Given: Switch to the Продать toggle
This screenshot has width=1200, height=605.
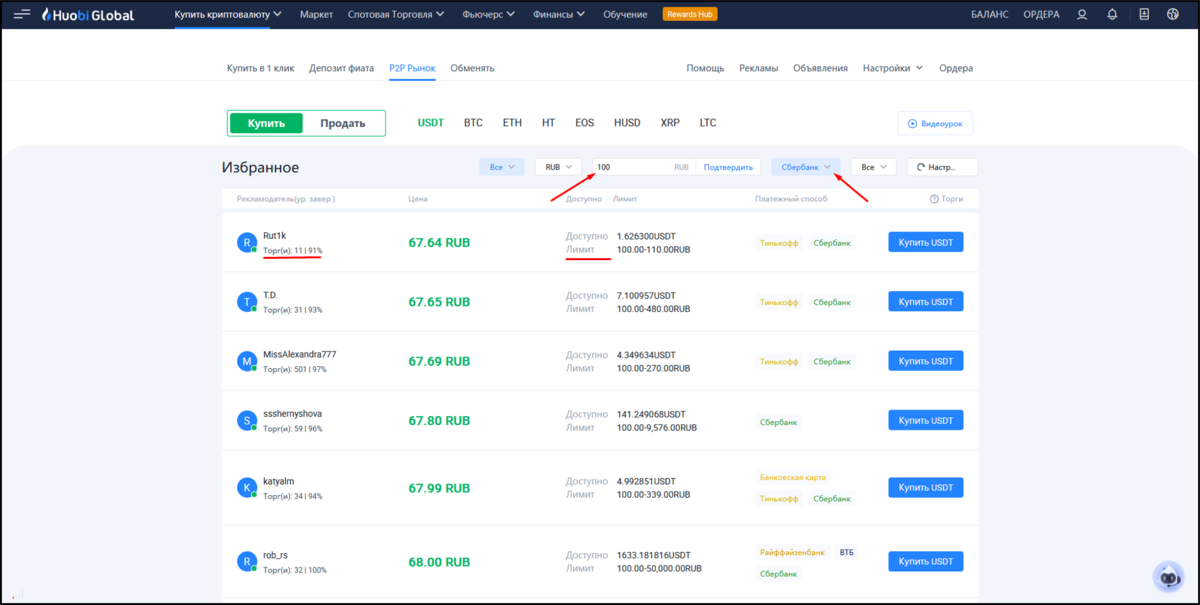Looking at the screenshot, I should tap(343, 123).
